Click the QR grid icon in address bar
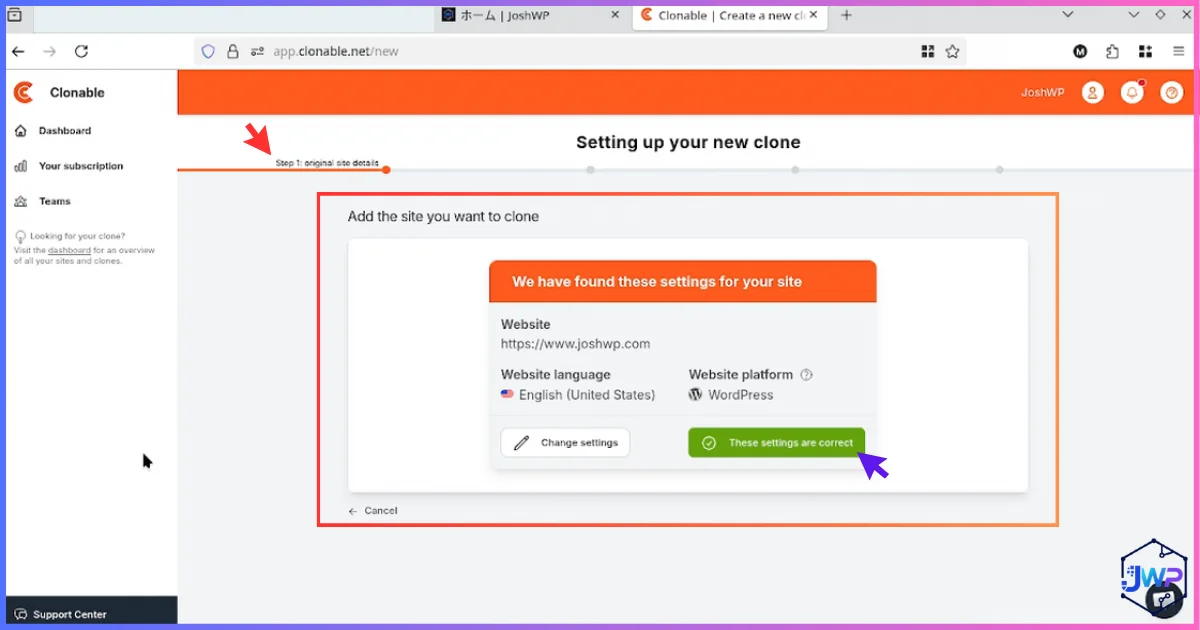The image size is (1200, 630). tap(927, 51)
